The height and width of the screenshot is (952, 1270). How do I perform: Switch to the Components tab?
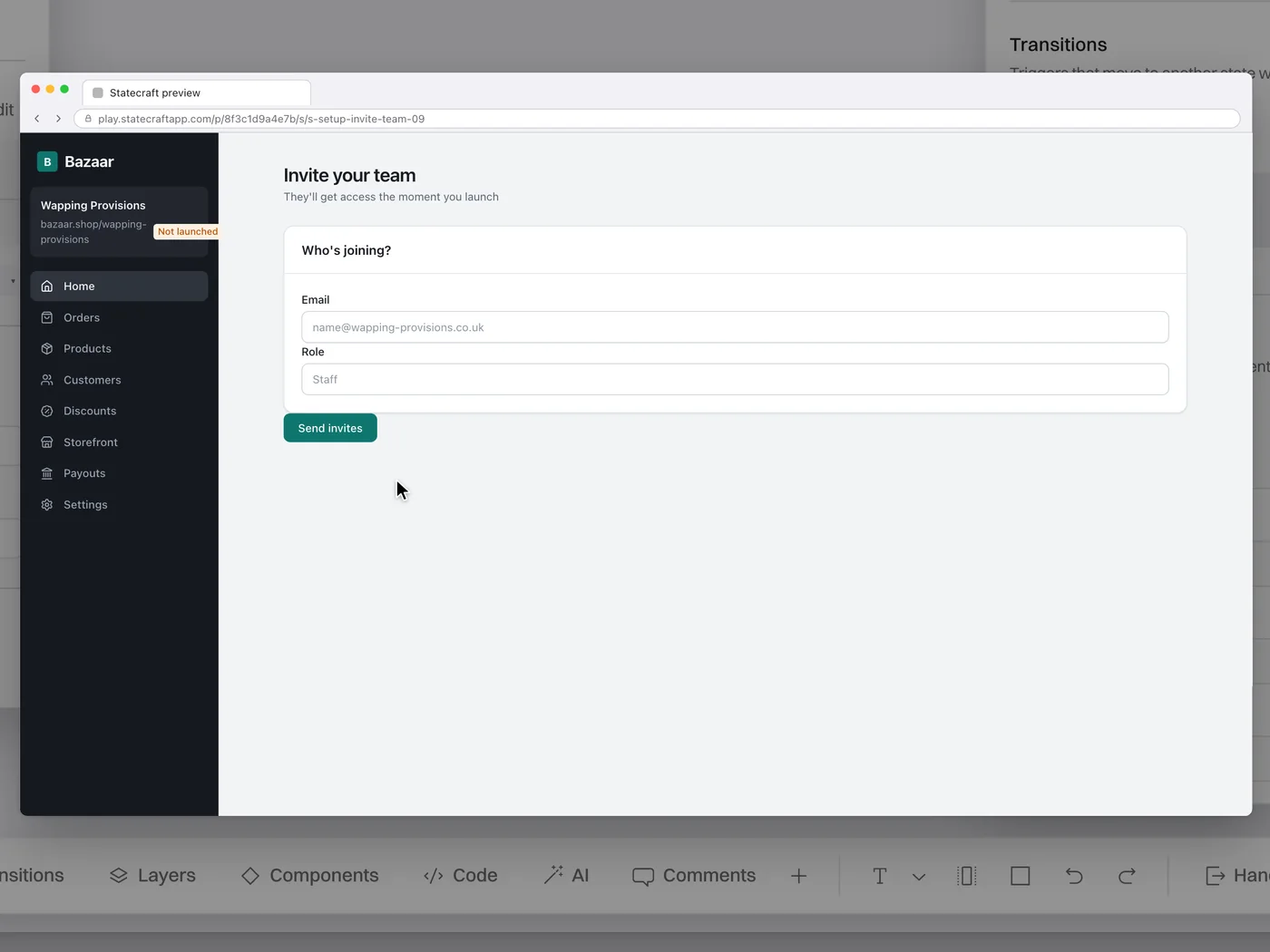click(310, 876)
